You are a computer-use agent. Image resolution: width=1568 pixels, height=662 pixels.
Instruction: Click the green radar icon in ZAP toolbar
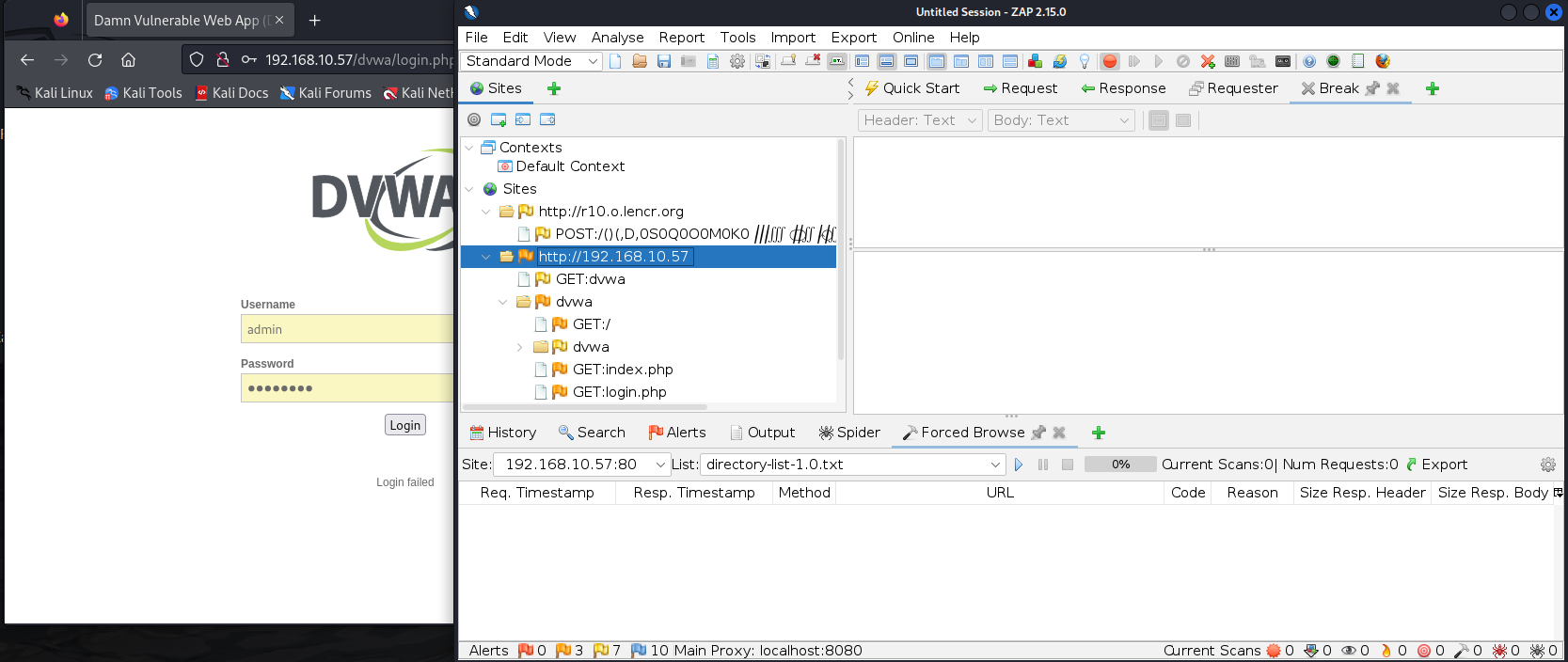[x=1333, y=61]
